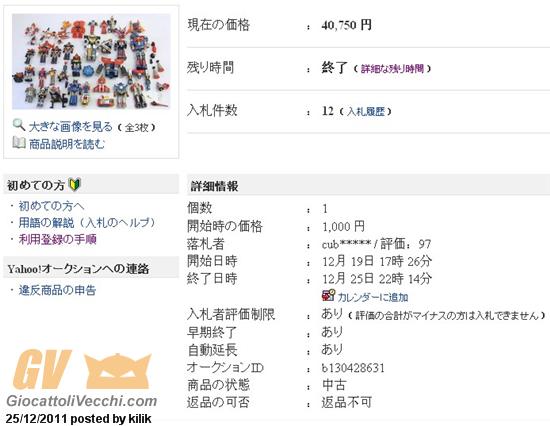Viewport: 550px width, 426px height.
Task: Click the GiocattoliVecchi.com watermark text
Action: [81, 401]
